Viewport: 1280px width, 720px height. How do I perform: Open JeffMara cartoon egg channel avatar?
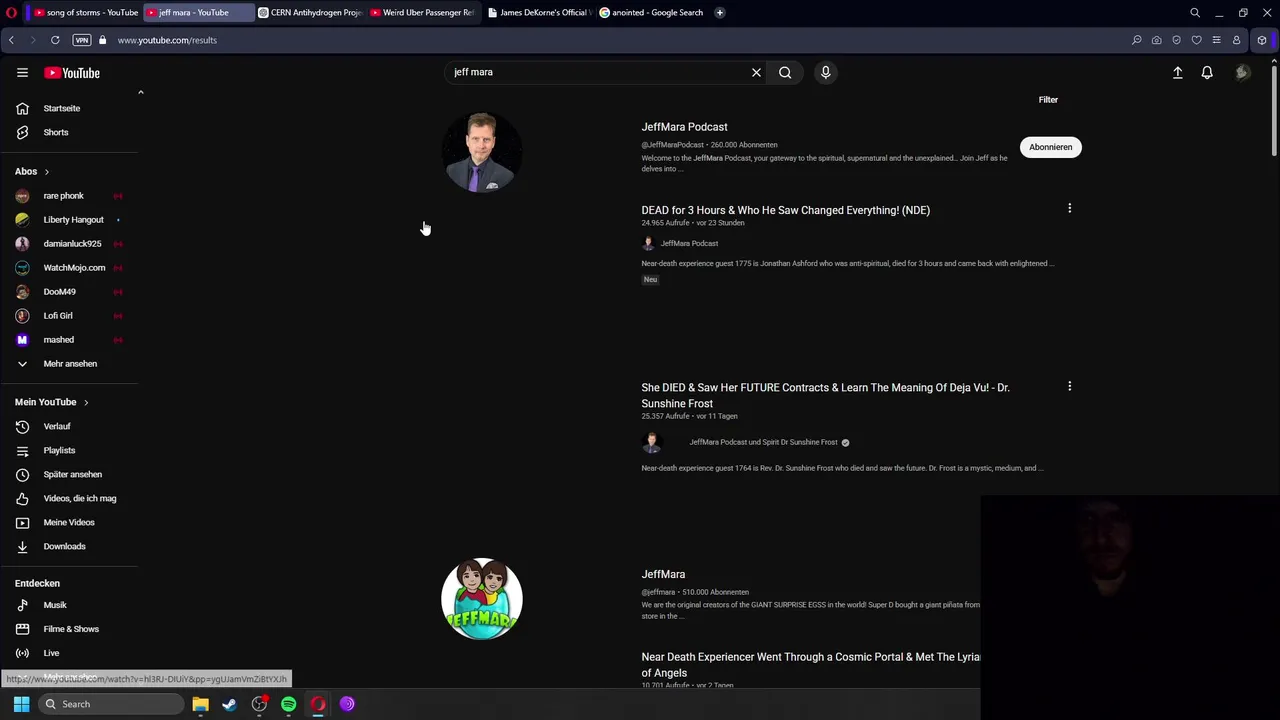482,599
